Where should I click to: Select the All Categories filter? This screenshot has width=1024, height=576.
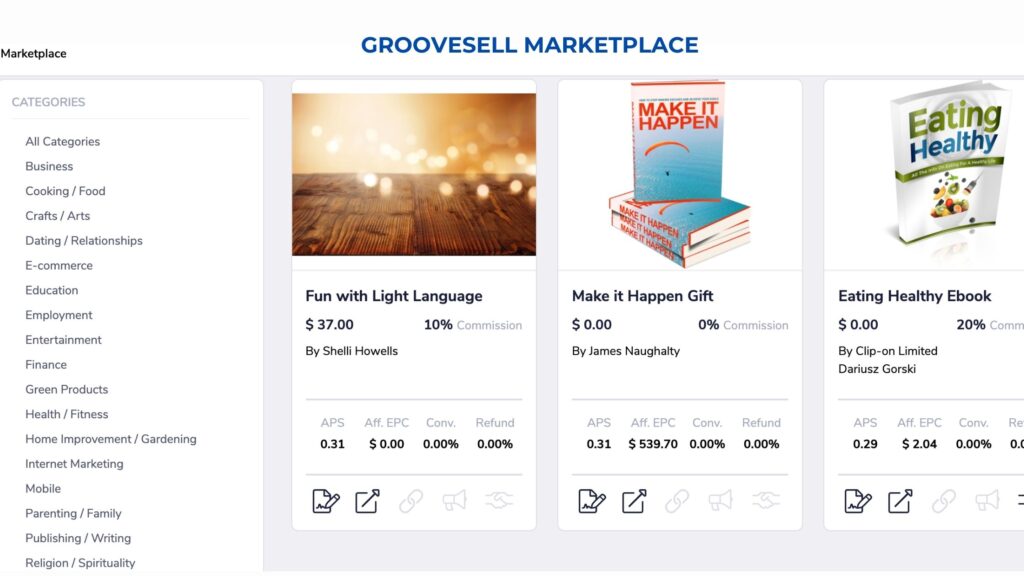coord(63,142)
